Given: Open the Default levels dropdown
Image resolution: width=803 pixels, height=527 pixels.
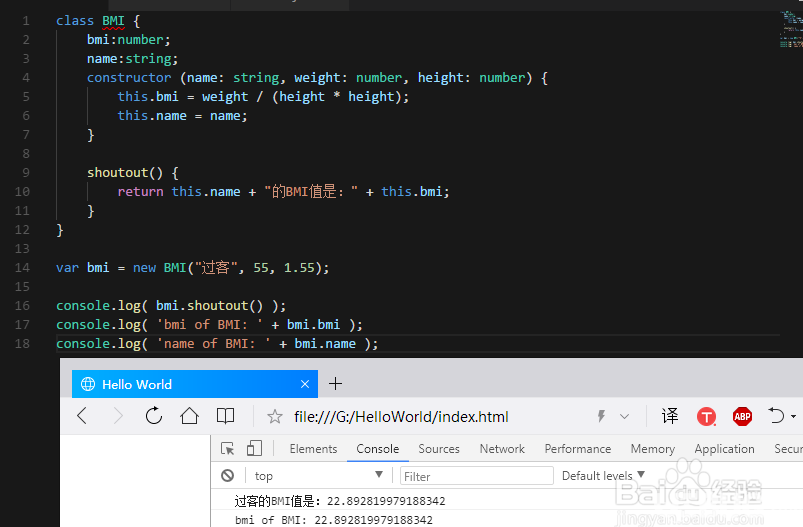Looking at the screenshot, I should pos(603,476).
